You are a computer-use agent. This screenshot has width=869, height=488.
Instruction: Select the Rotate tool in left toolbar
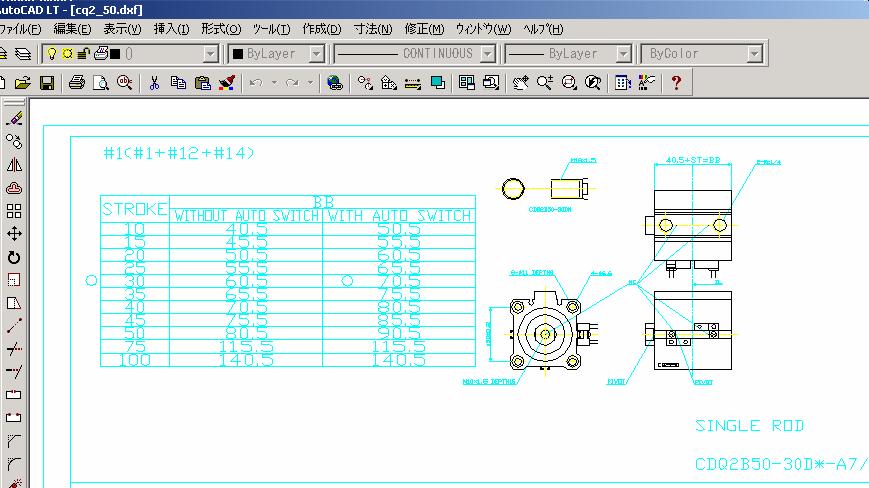14,257
